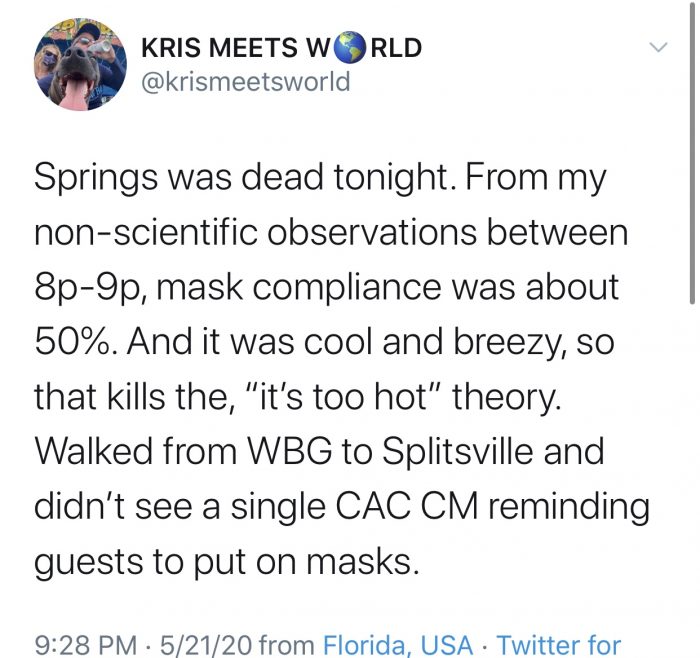Viewport: 700px width, 658px height.
Task: Click the KRIS MEETS WORLD display name
Action: tap(281, 47)
